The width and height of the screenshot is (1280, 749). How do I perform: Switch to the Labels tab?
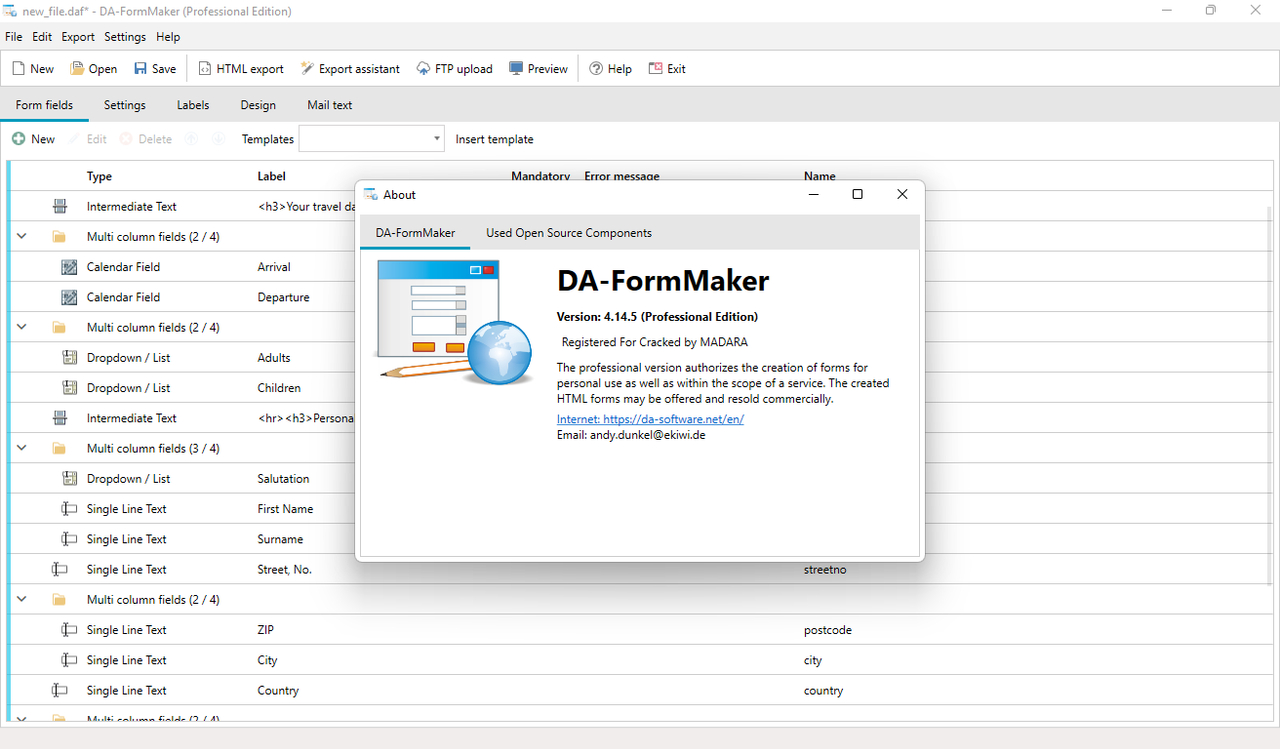click(193, 105)
